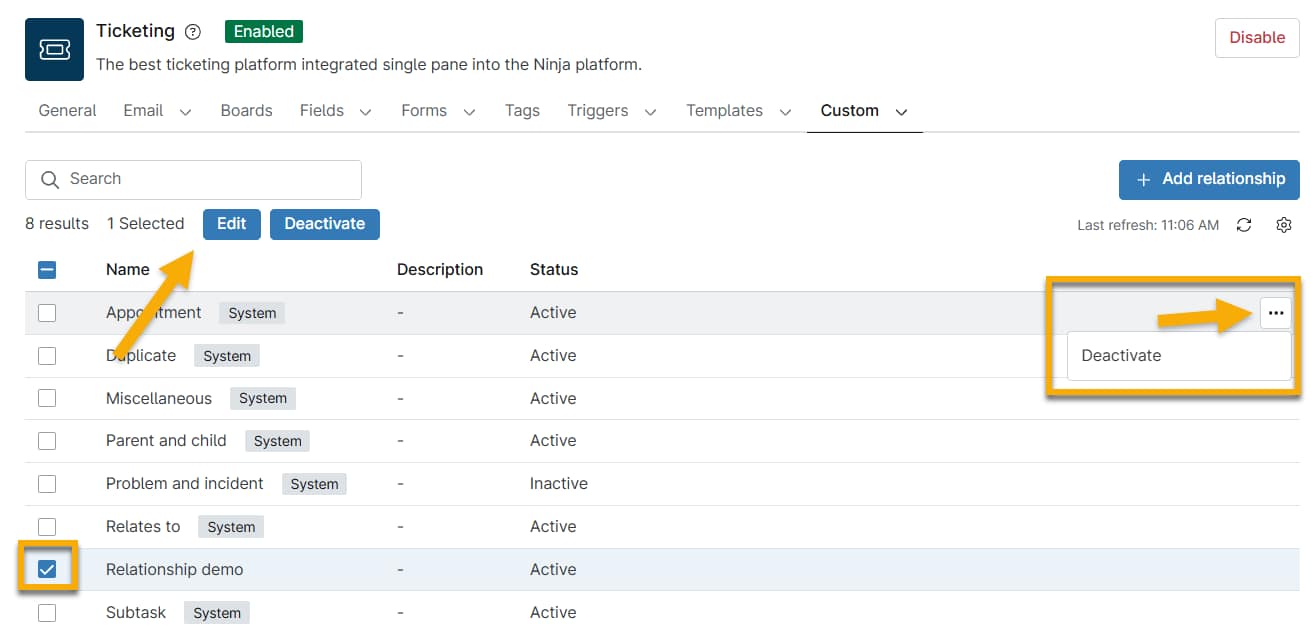Open the table settings gear
The width and height of the screenshot is (1311, 635).
1284,225
